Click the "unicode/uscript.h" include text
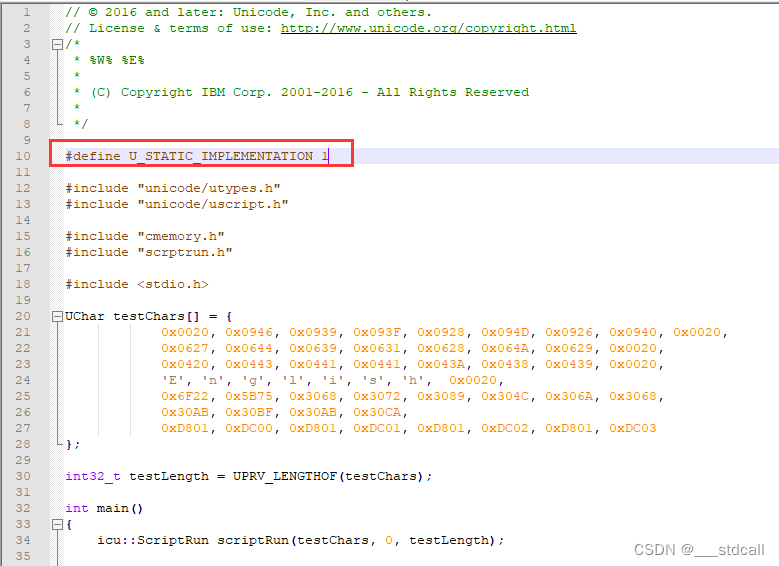Image resolution: width=779 pixels, height=566 pixels. tap(213, 204)
